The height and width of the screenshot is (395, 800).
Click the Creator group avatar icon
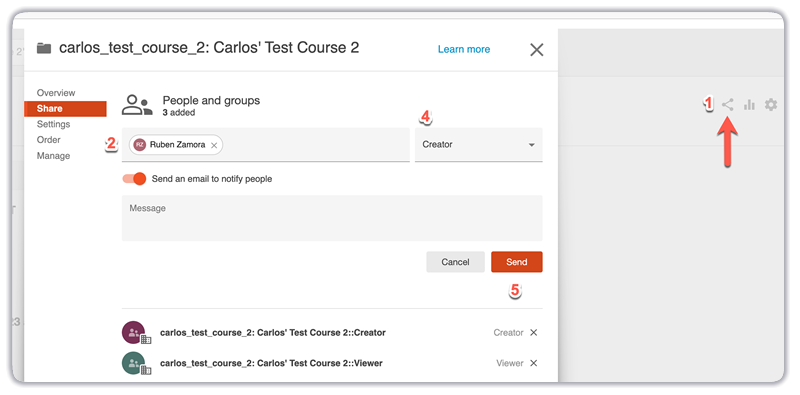pos(136,333)
